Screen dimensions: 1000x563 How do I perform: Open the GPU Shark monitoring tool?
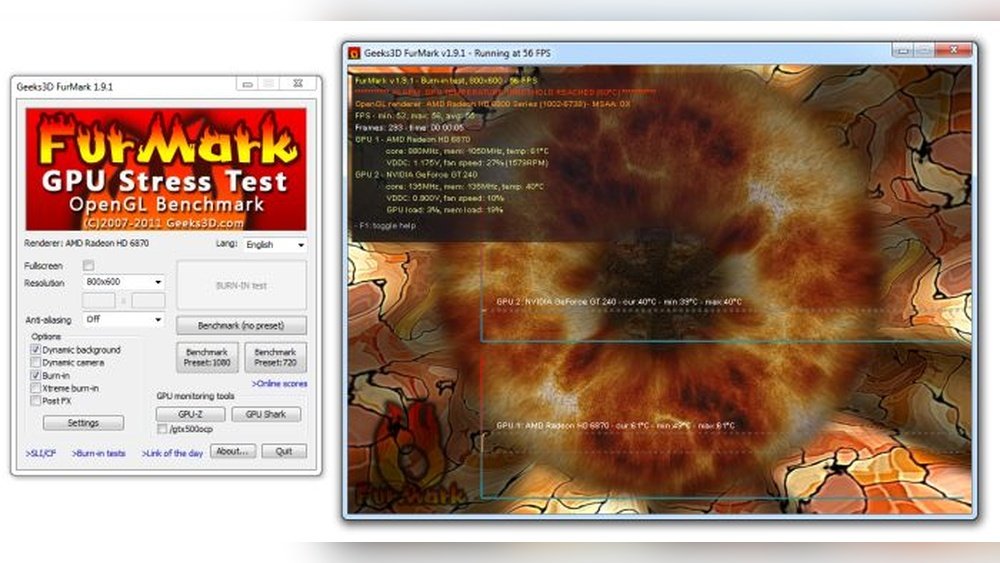[x=266, y=414]
